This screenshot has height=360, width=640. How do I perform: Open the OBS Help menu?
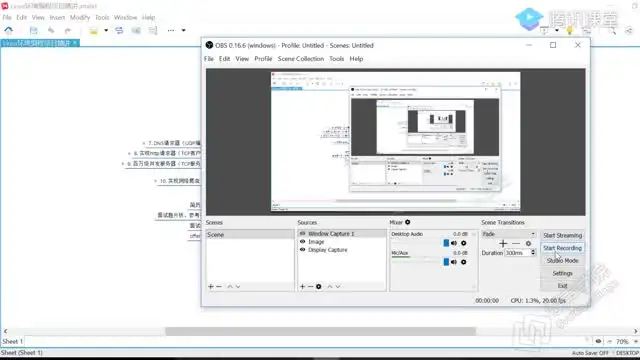pyautogui.click(x=356, y=59)
